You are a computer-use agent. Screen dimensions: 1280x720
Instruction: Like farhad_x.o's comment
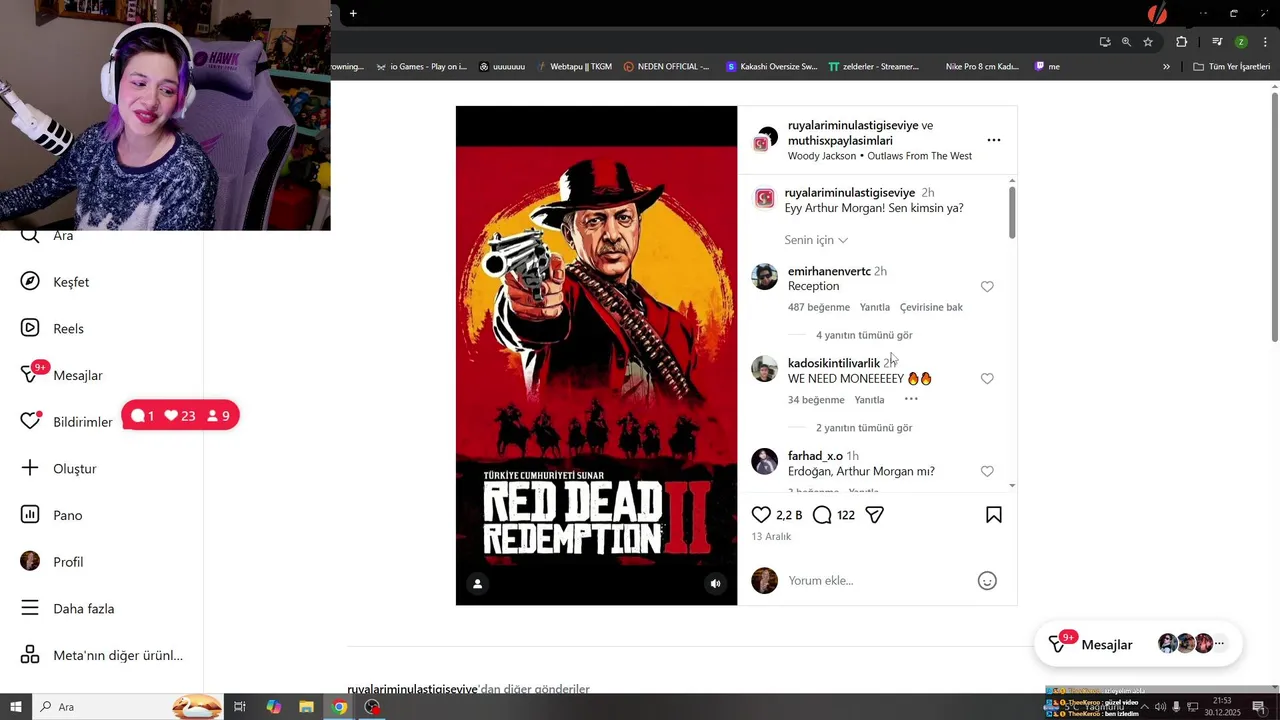tap(987, 471)
